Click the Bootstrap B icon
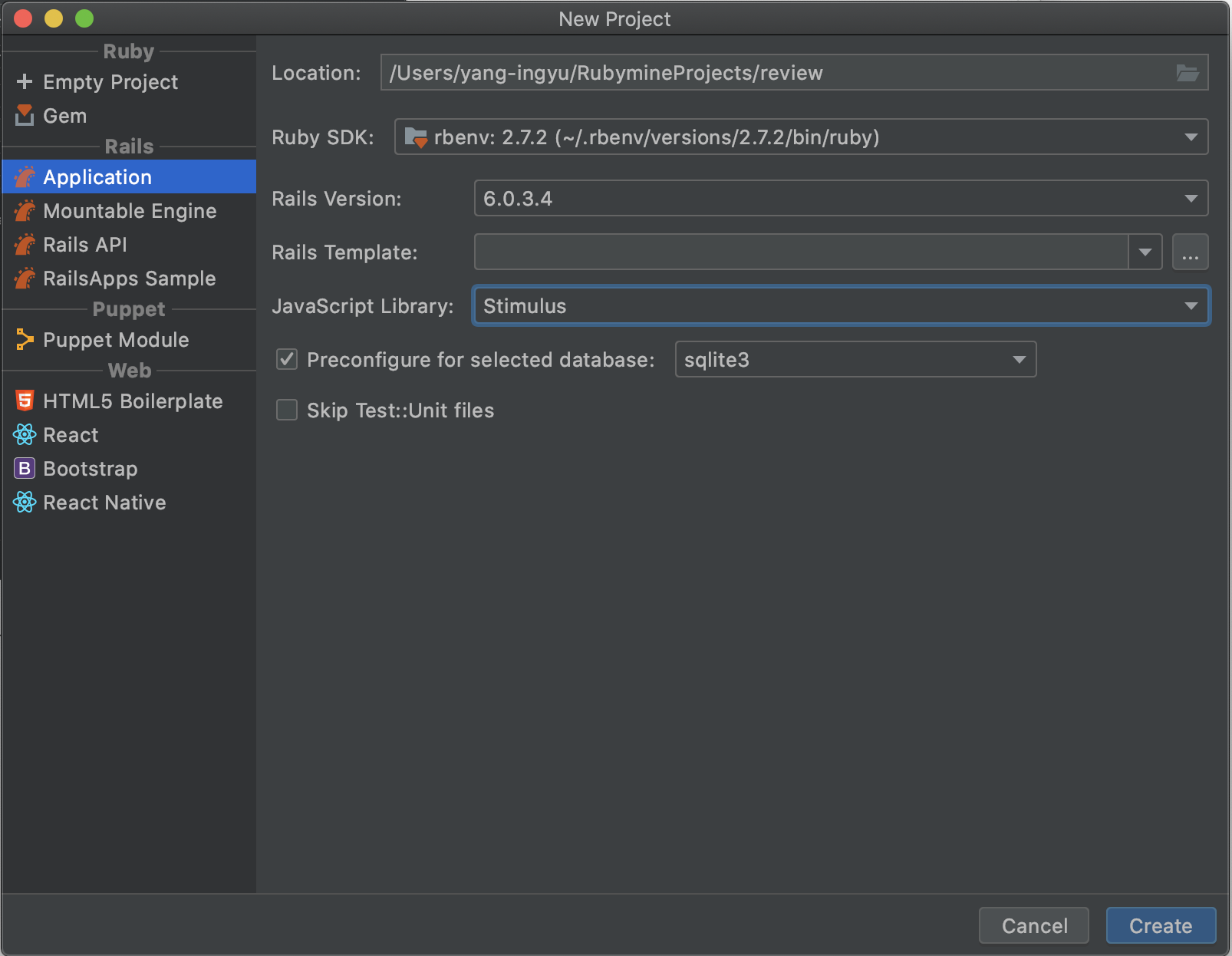Screen dimensions: 1232x956 coord(25,468)
